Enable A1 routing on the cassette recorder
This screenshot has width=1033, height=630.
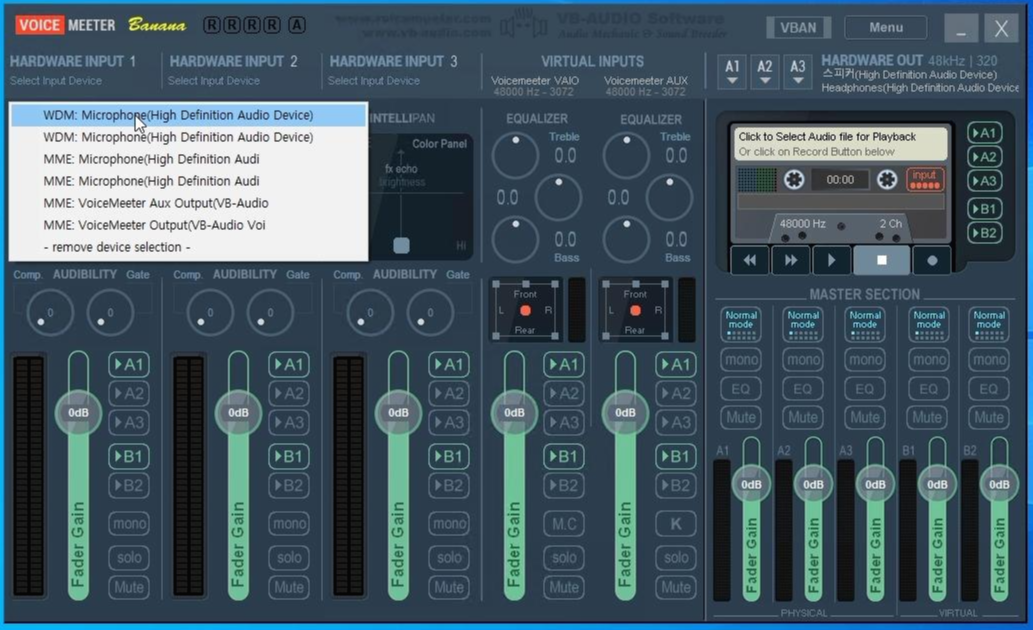click(984, 133)
